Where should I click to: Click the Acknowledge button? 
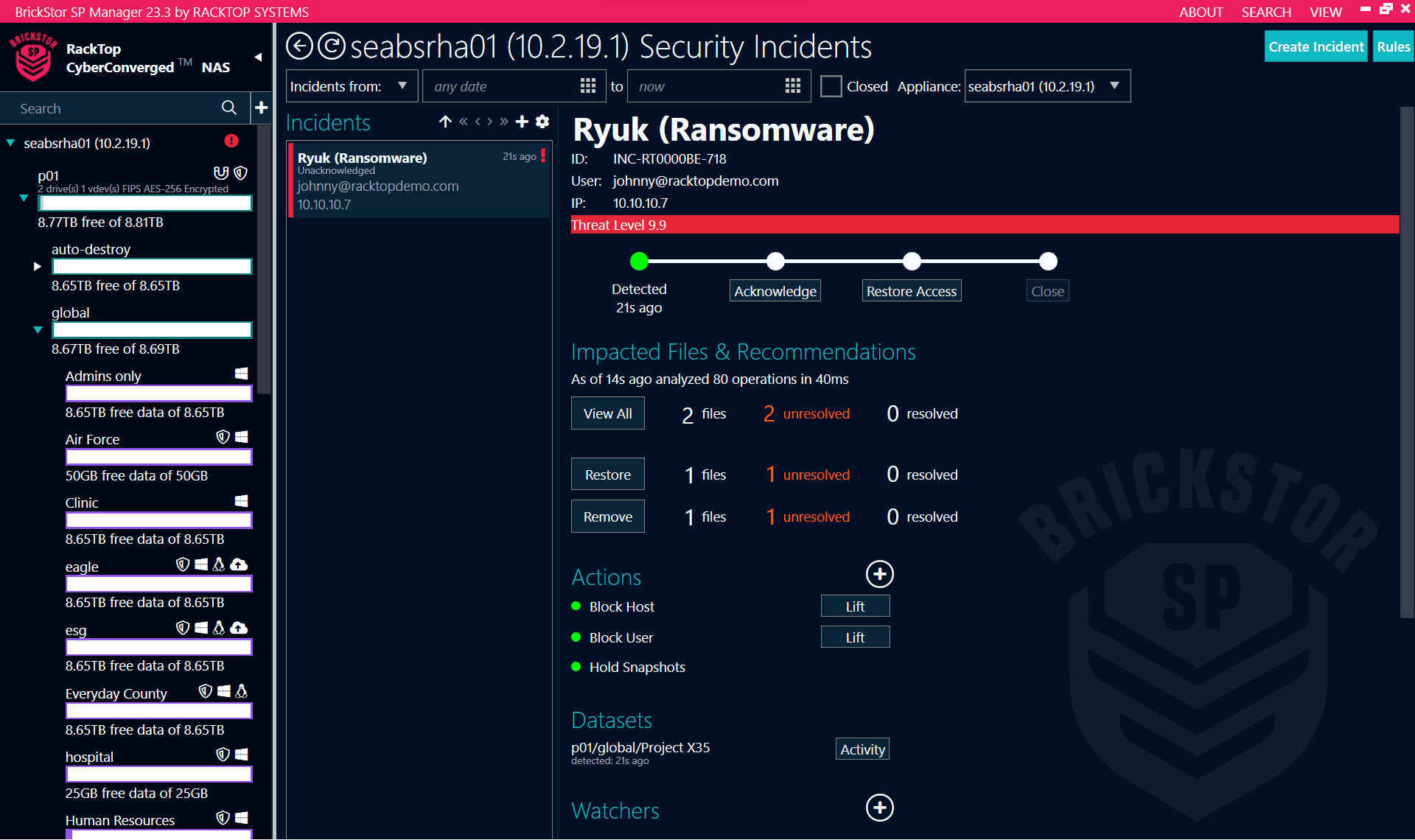(x=775, y=291)
